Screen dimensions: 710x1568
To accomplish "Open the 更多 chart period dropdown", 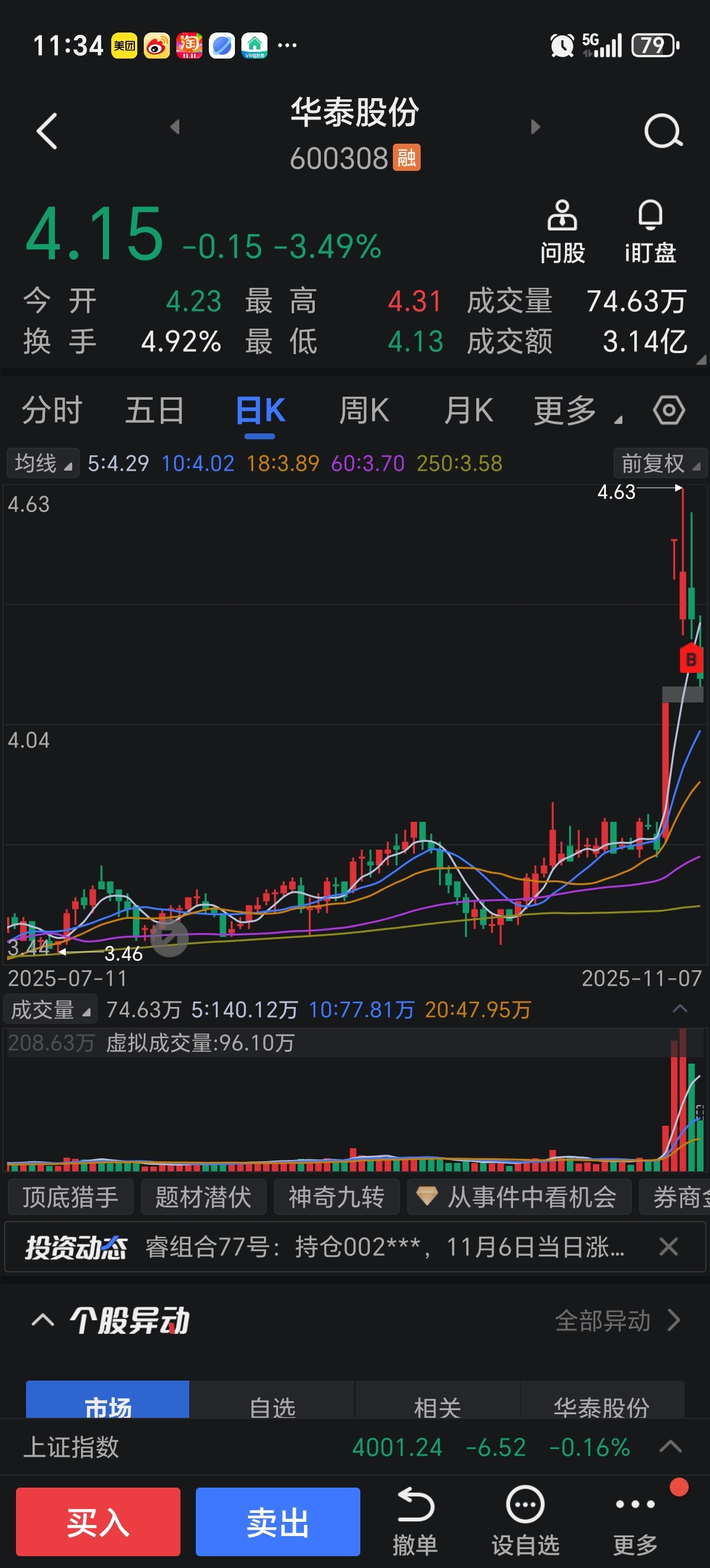I will [x=577, y=410].
